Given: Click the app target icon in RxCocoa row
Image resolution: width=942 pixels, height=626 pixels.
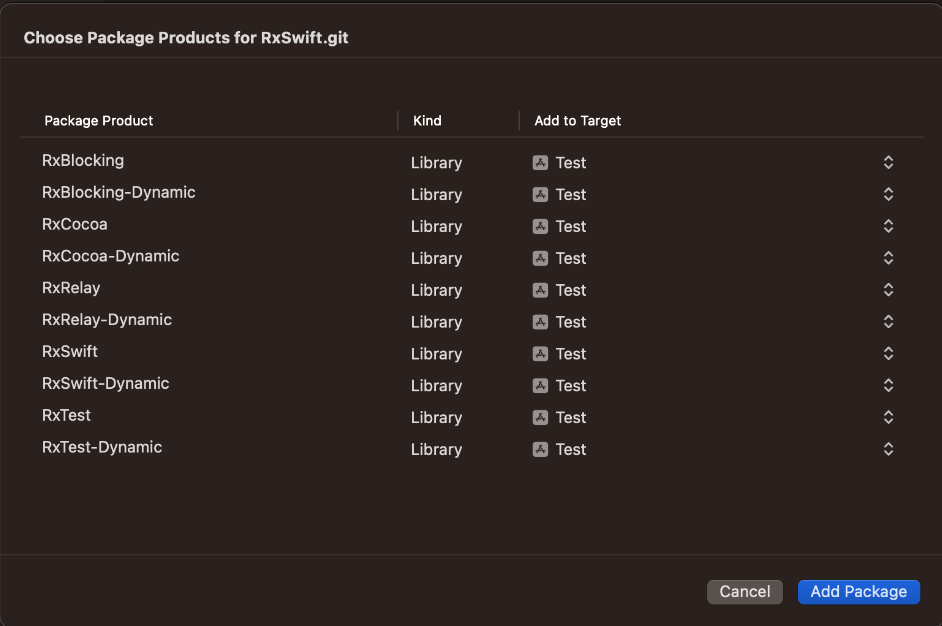Looking at the screenshot, I should (540, 226).
